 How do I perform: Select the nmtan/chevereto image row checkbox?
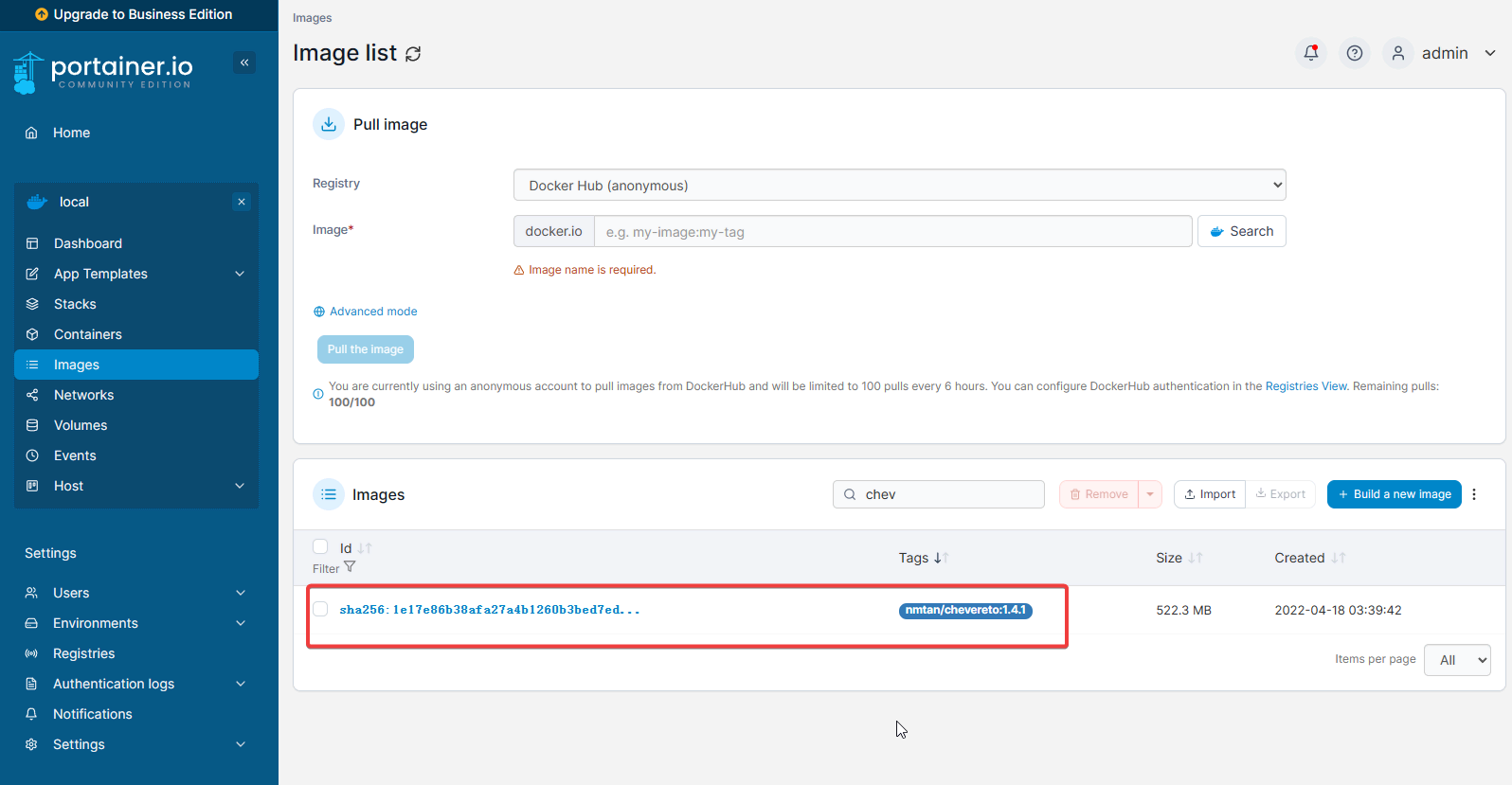pos(320,609)
